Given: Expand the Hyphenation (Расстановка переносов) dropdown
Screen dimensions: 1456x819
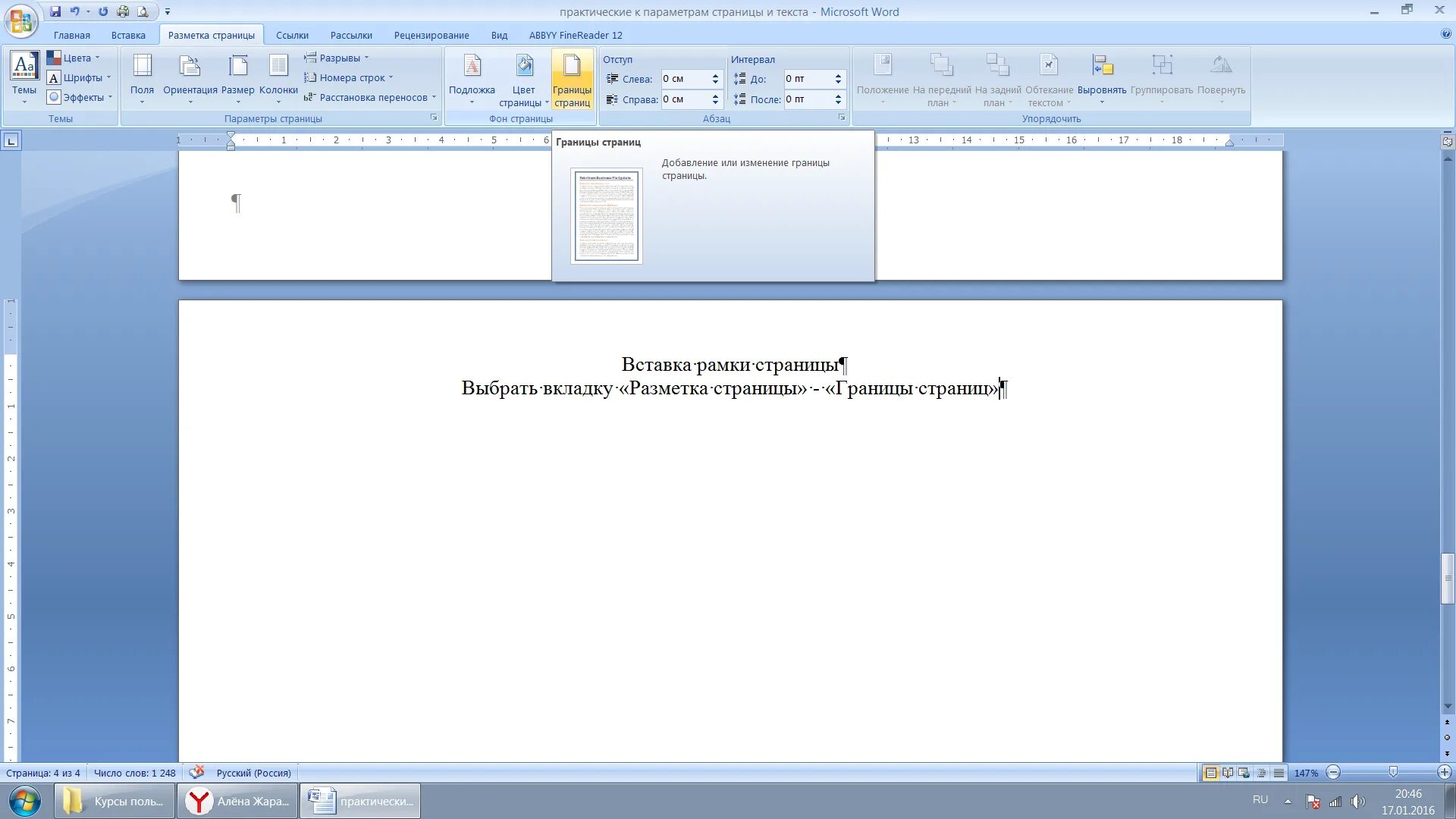Looking at the screenshot, I should (372, 97).
